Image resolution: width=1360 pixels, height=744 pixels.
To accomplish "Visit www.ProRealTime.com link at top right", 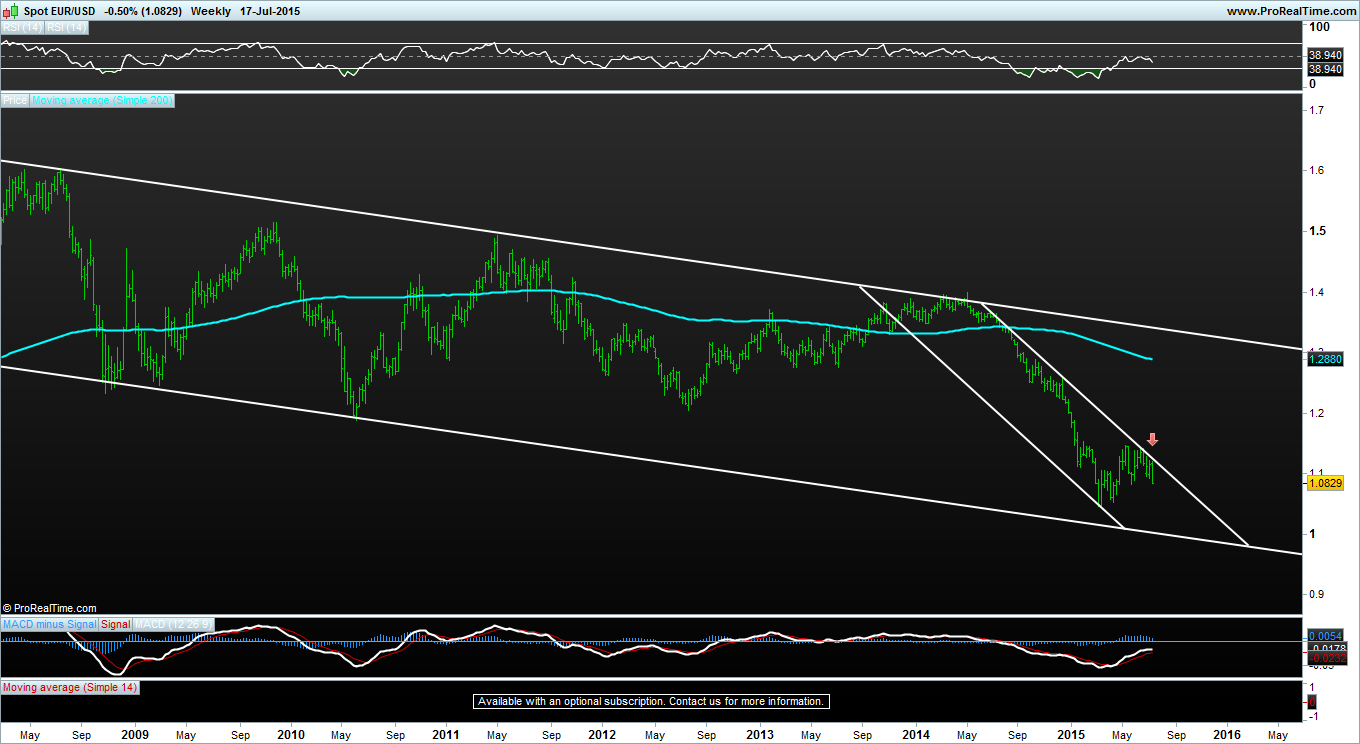I will (1290, 11).
